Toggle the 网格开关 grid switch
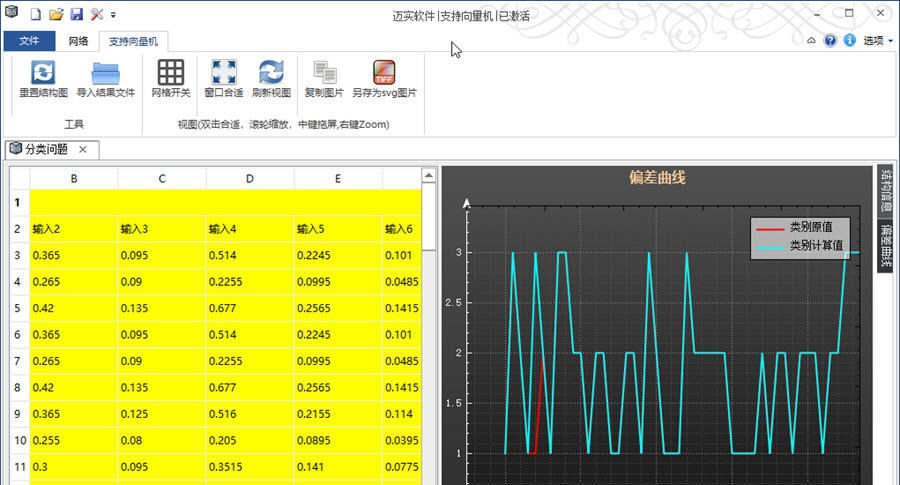Screen dimensions: 900x485 point(171,73)
